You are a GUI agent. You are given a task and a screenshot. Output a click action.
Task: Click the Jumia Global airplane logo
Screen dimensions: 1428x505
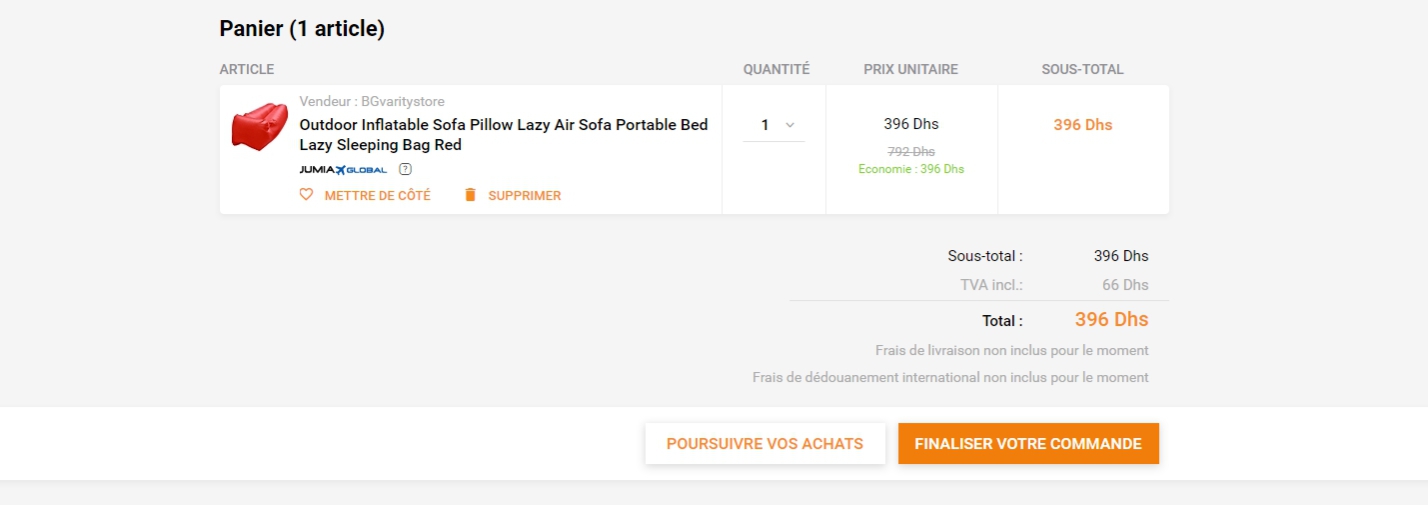click(x=343, y=169)
